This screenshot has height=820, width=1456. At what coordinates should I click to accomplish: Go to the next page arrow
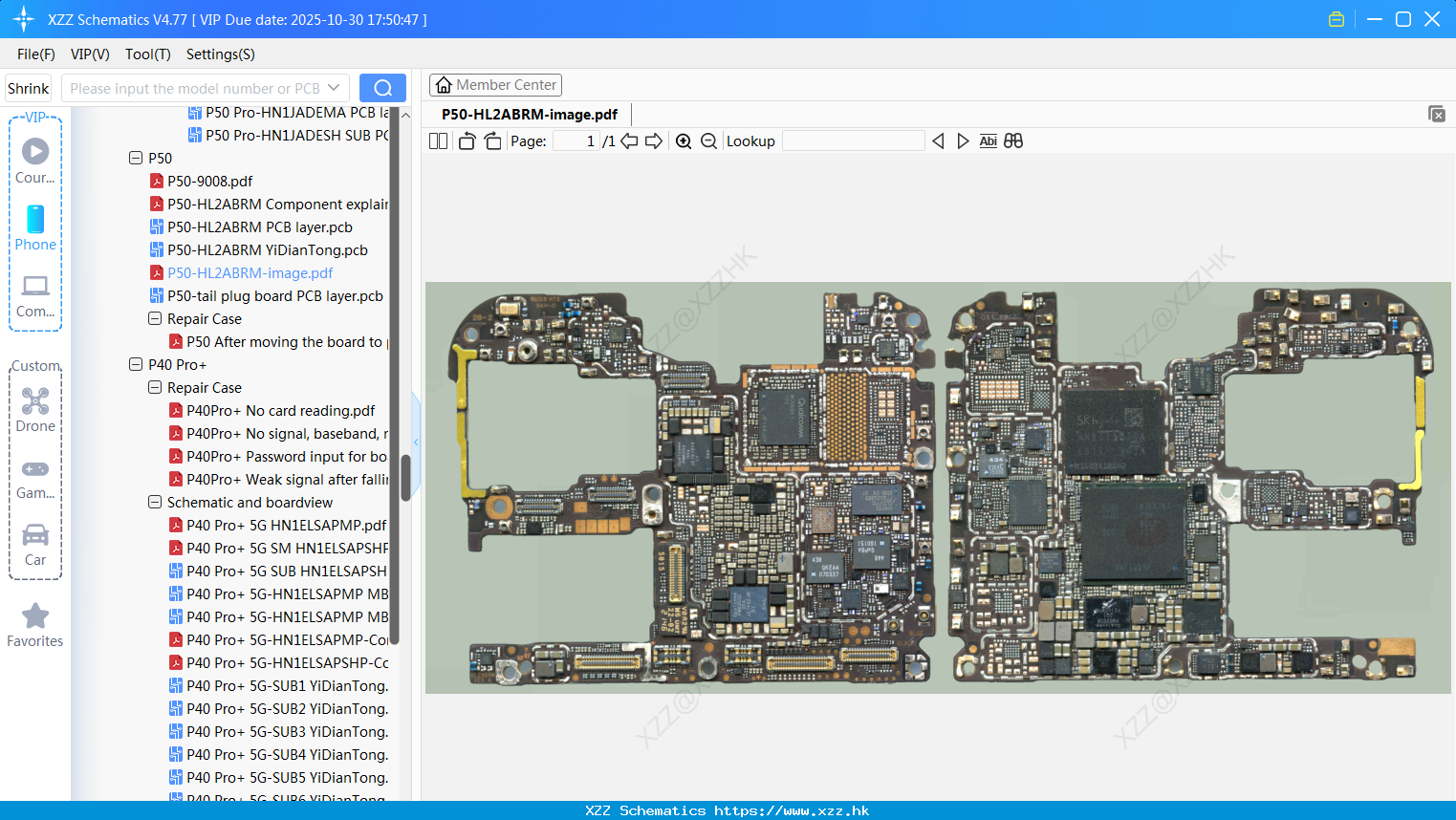(x=654, y=141)
